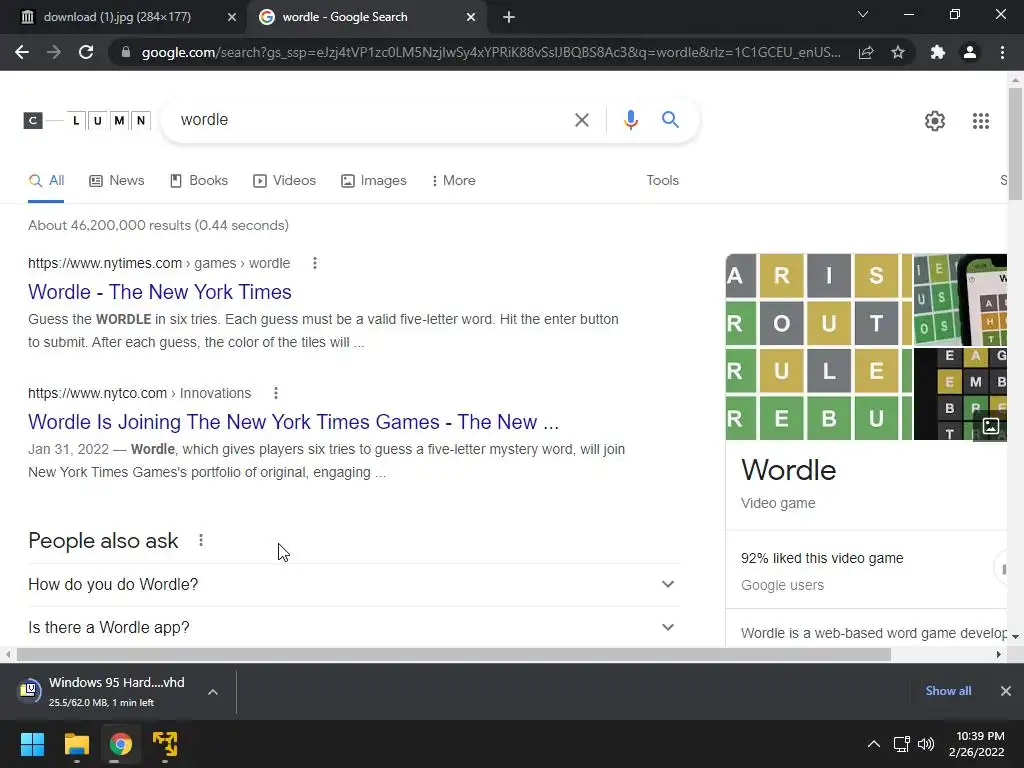Show hidden system tray icons
The height and width of the screenshot is (768, 1024).
(x=873, y=744)
